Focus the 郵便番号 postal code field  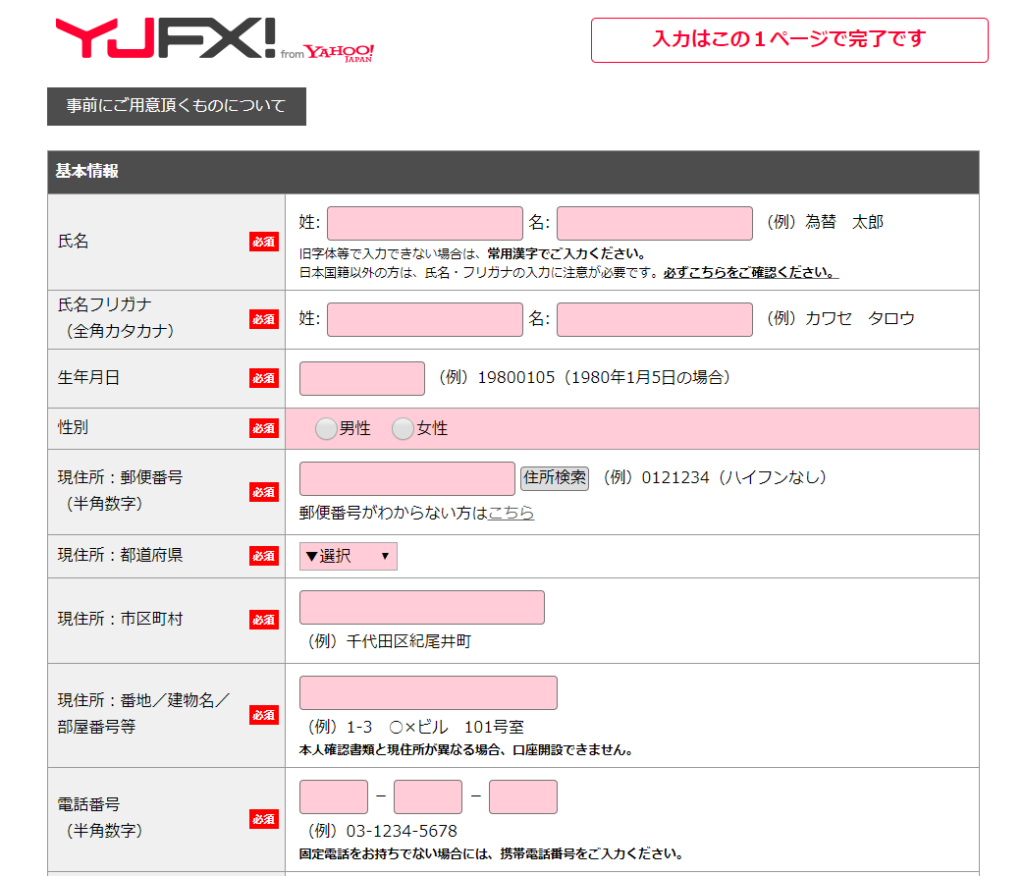[x=406, y=478]
